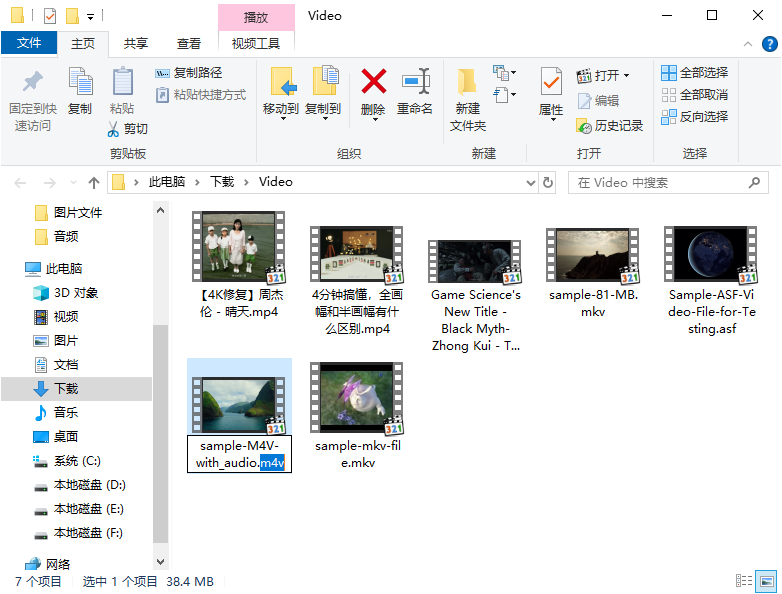Click the New Folder (新建文件夹) icon
The height and width of the screenshot is (594, 782).
coord(467,82)
